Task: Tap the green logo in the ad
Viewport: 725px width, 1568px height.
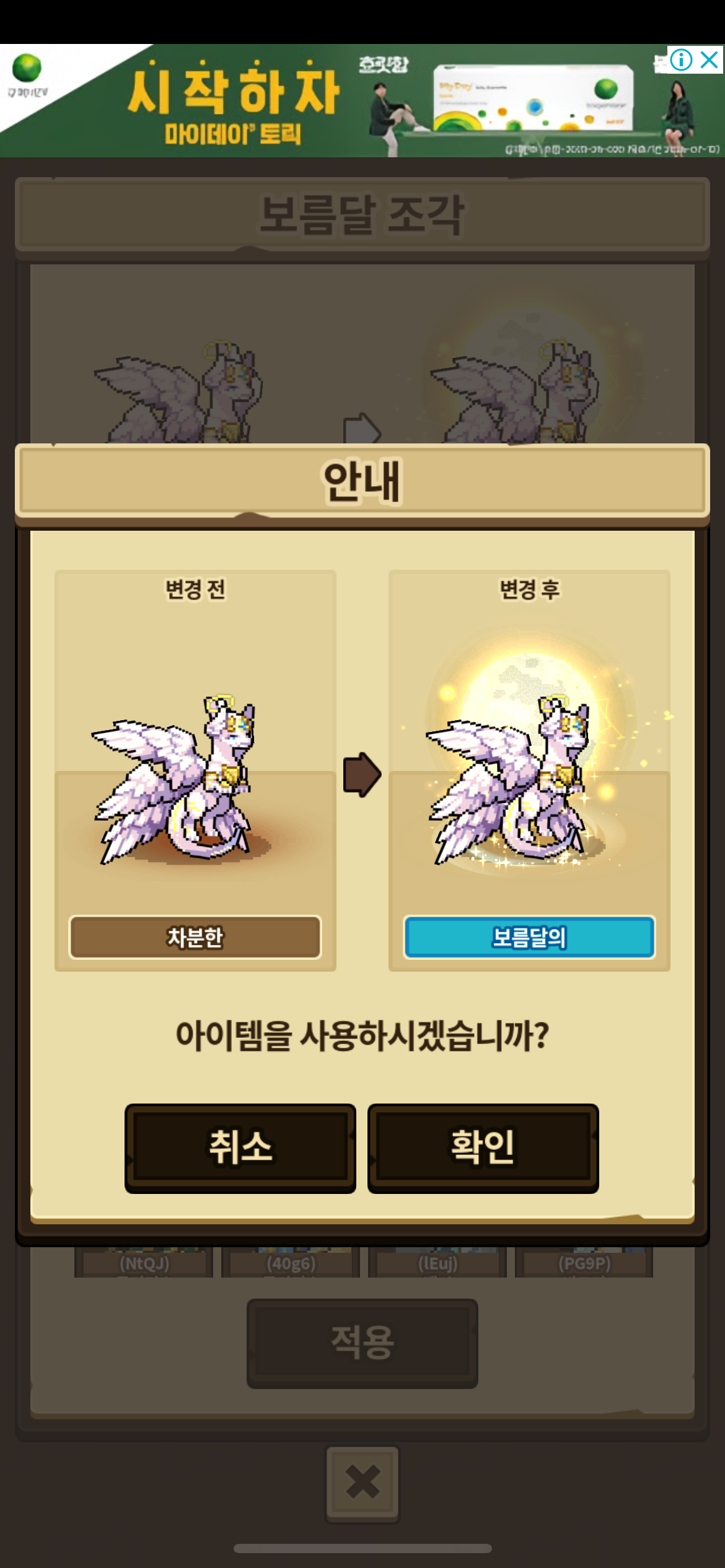Action: point(27,68)
